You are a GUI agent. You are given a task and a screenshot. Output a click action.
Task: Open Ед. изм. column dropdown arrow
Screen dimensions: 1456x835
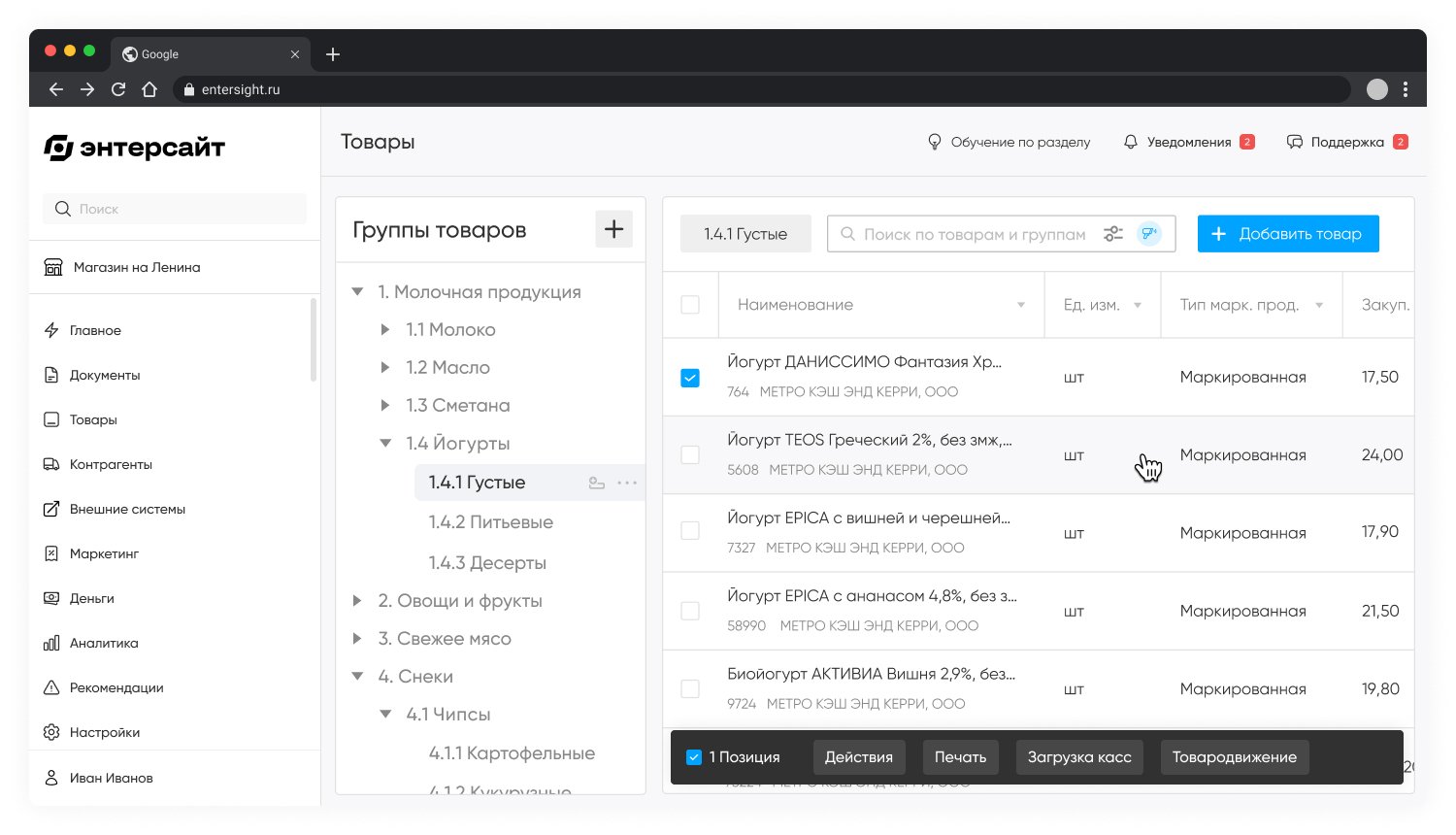tap(1138, 305)
